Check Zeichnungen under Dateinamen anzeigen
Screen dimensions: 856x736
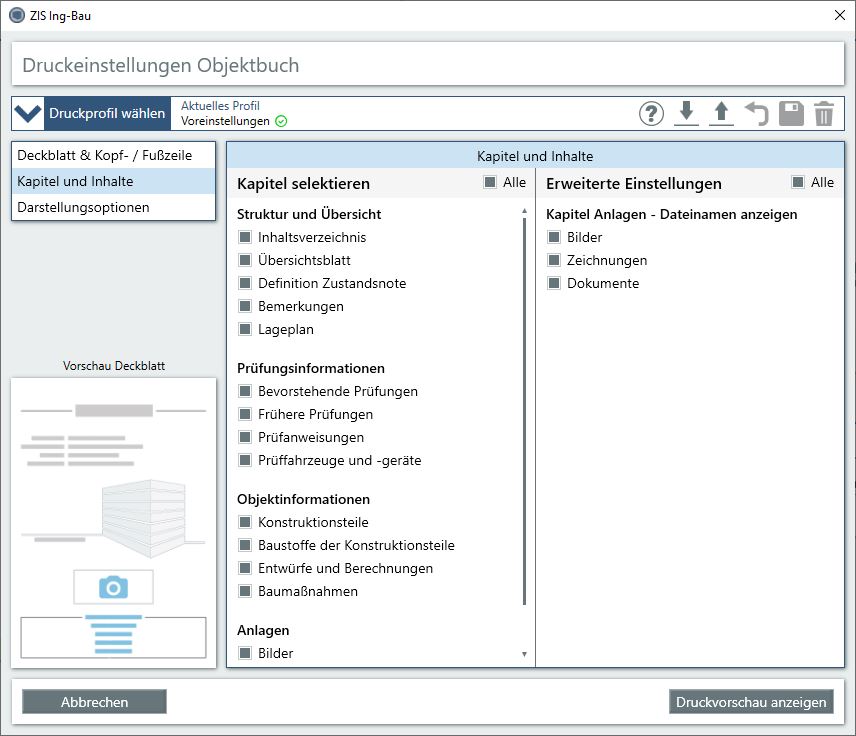tap(554, 260)
